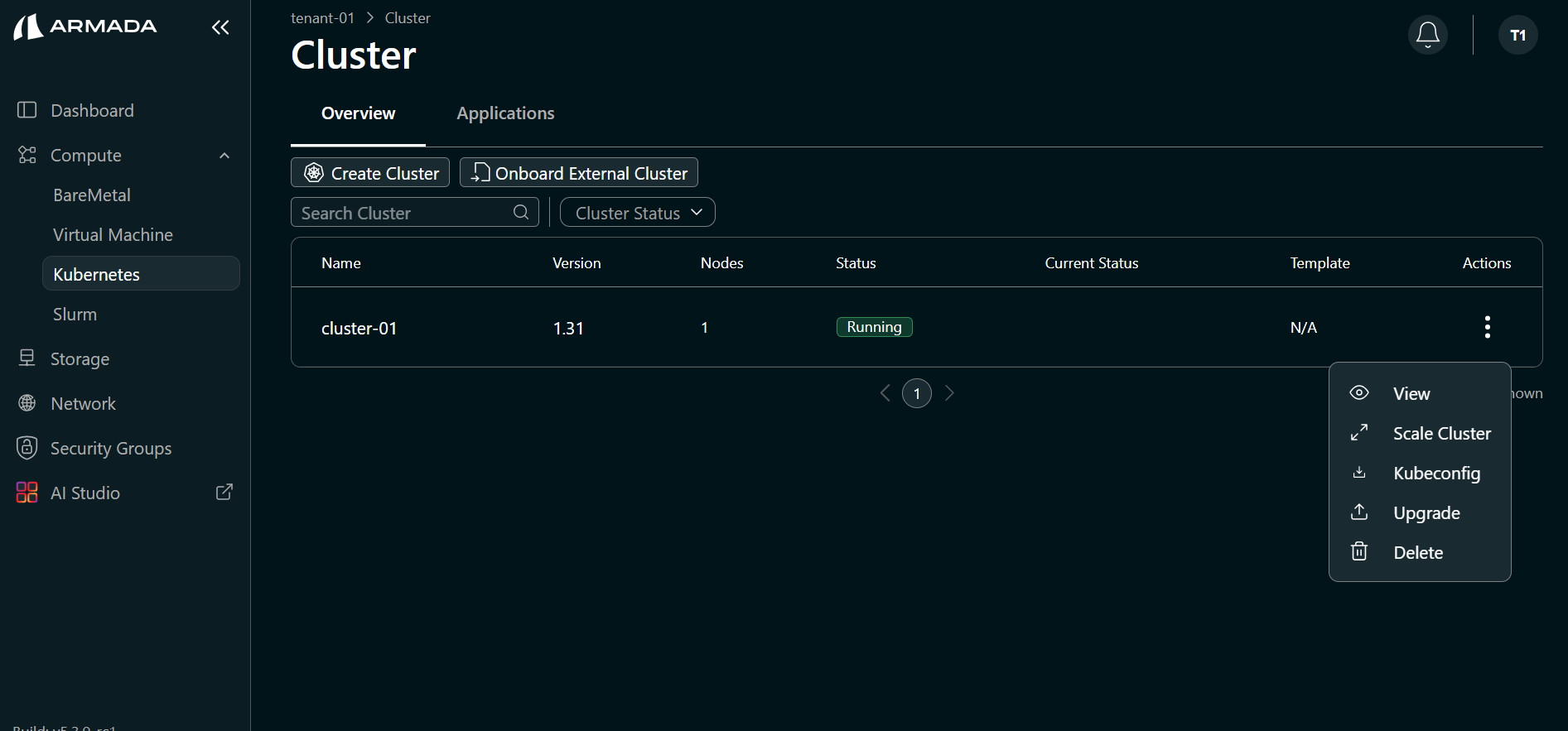
Task: Open BareMetal in the sidebar
Action: (92, 195)
